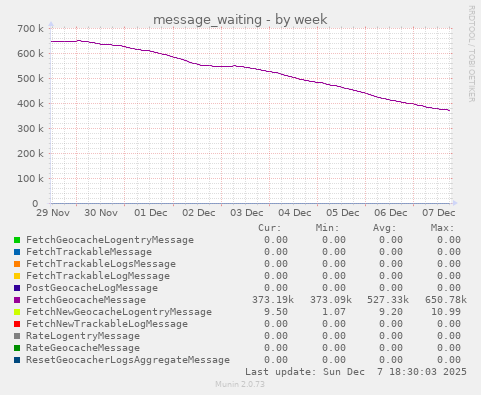Click the Munin 2.0.73 version text
The width and height of the screenshot is (481, 395).
[240, 384]
